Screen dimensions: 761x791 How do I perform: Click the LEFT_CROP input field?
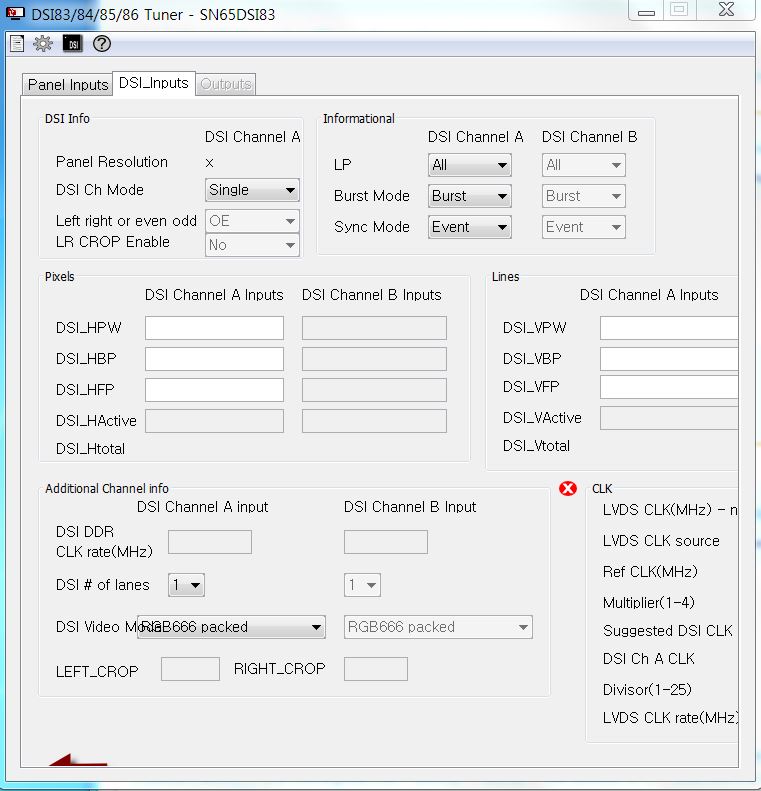click(x=190, y=669)
